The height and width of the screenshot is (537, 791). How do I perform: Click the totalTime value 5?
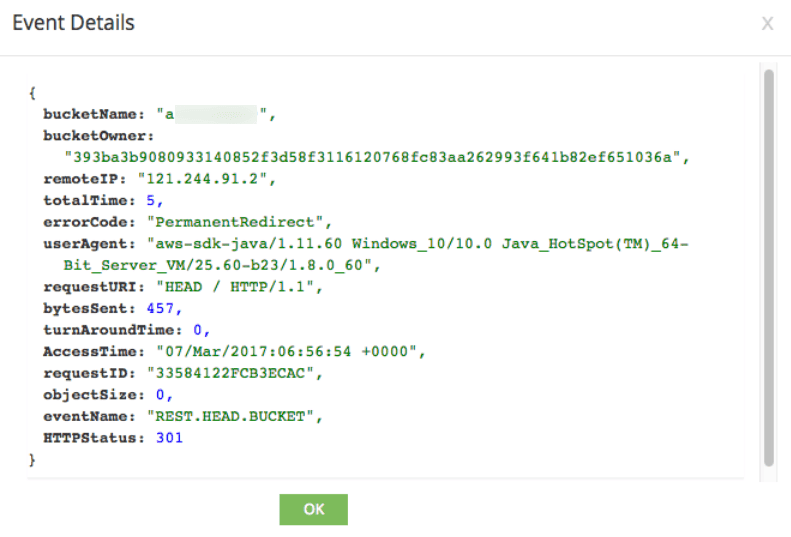point(150,200)
